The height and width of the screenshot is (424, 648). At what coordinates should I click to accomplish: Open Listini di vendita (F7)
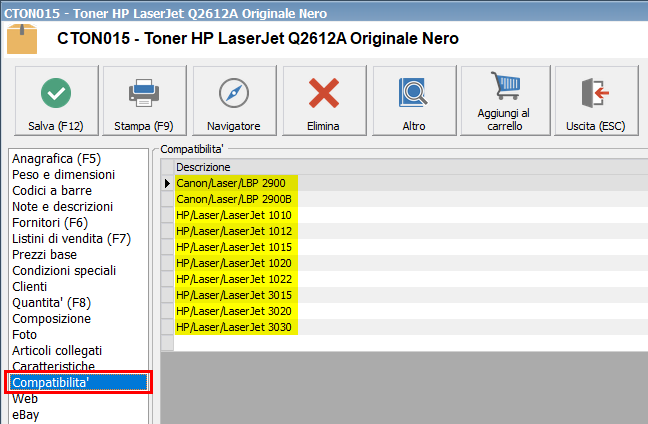click(71, 239)
